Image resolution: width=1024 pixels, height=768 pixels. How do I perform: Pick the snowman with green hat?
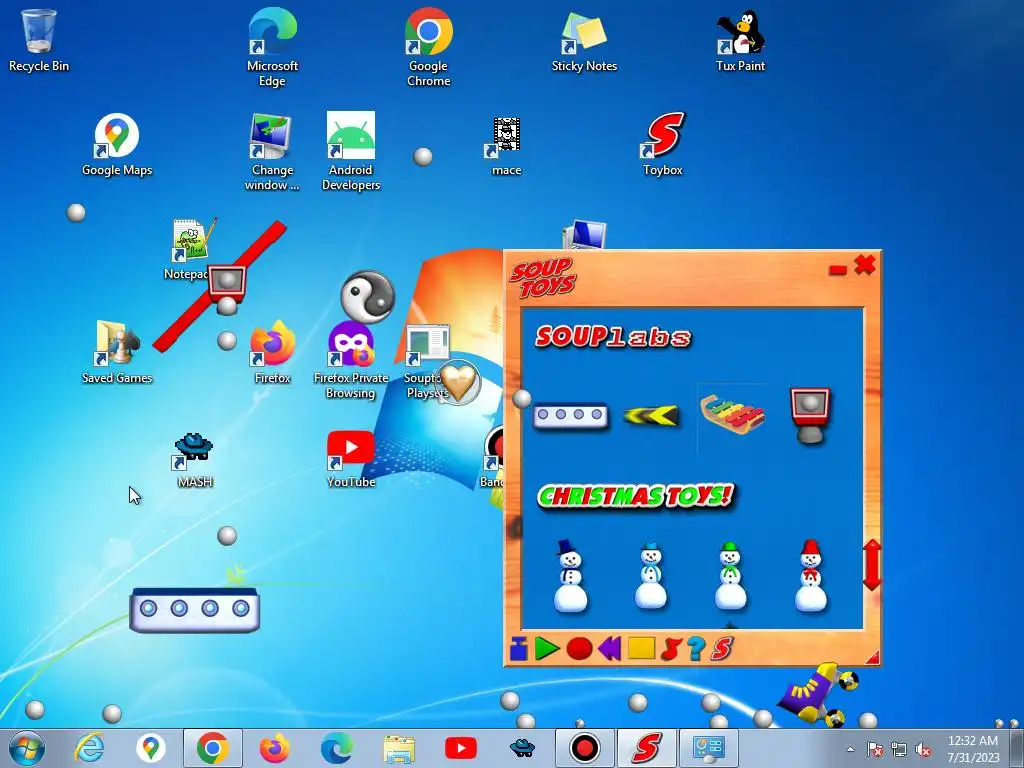[x=730, y=576]
